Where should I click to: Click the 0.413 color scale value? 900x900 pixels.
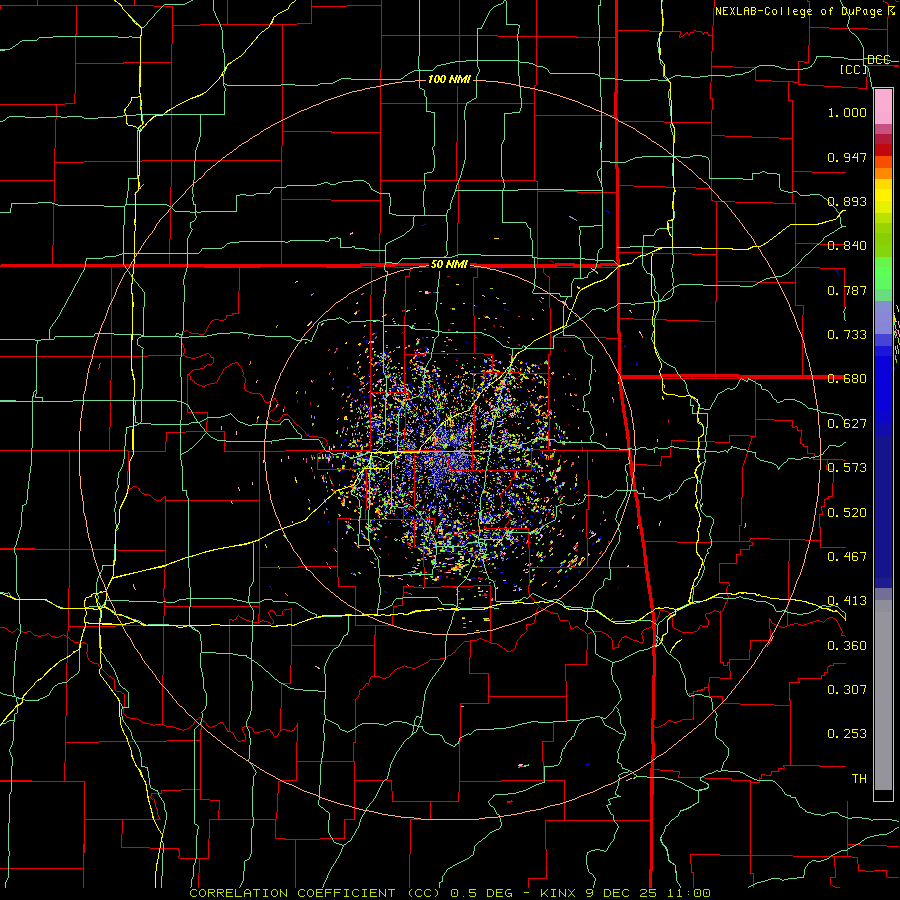[847, 601]
